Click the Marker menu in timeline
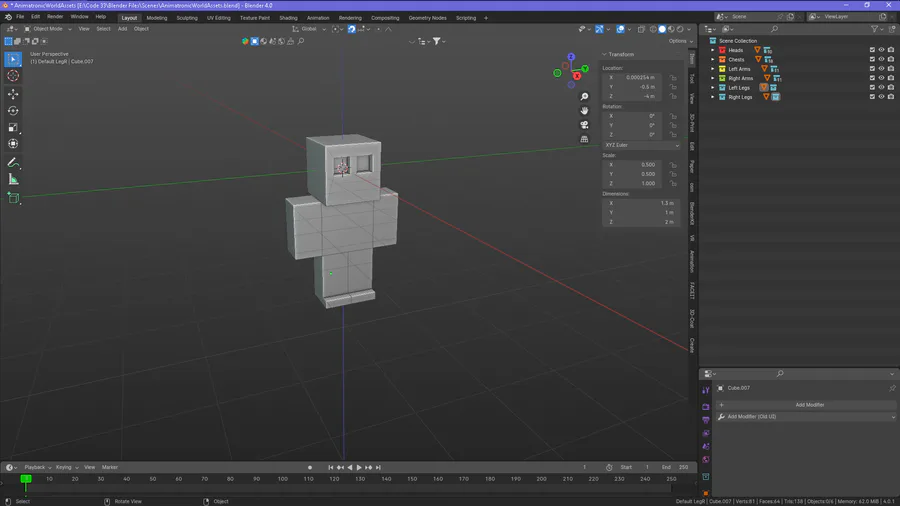The width and height of the screenshot is (900, 506). click(110, 468)
